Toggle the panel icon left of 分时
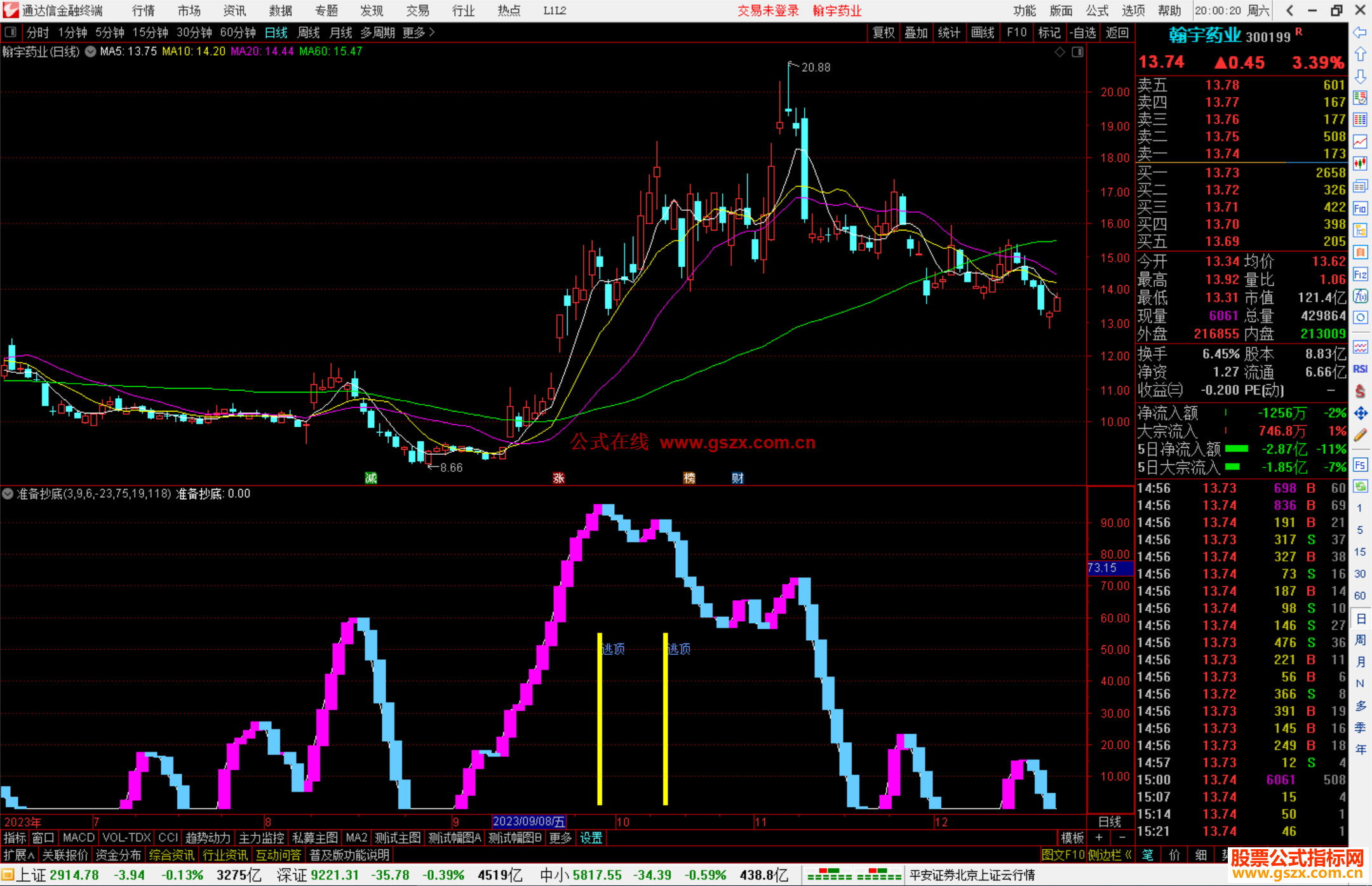The image size is (1372, 886). point(10,32)
